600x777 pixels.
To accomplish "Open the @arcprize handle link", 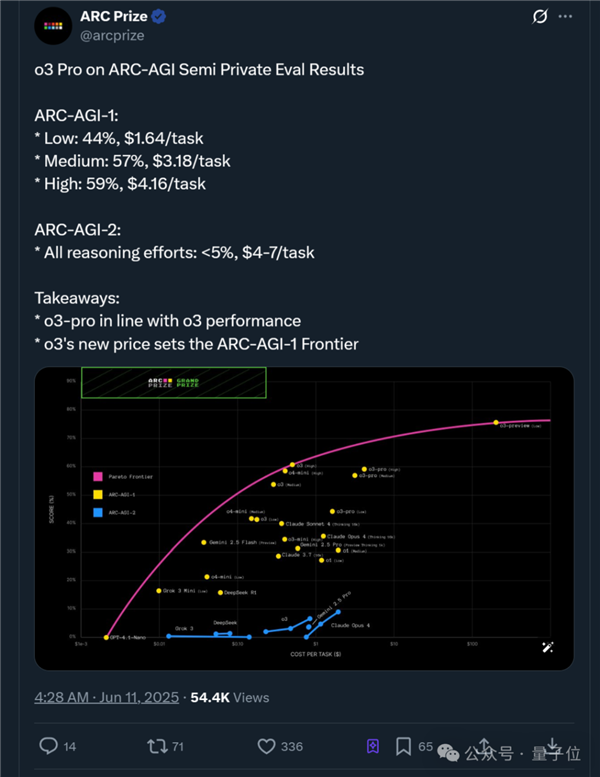I will point(115,37).
